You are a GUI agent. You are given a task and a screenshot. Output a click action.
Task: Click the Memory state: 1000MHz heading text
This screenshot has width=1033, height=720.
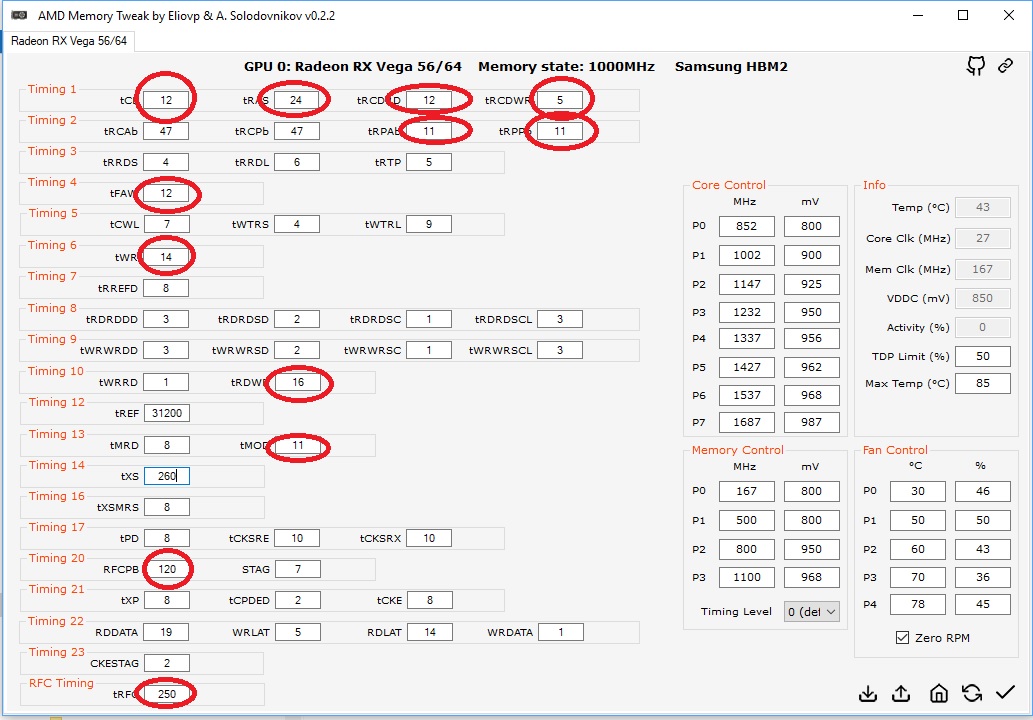[566, 67]
